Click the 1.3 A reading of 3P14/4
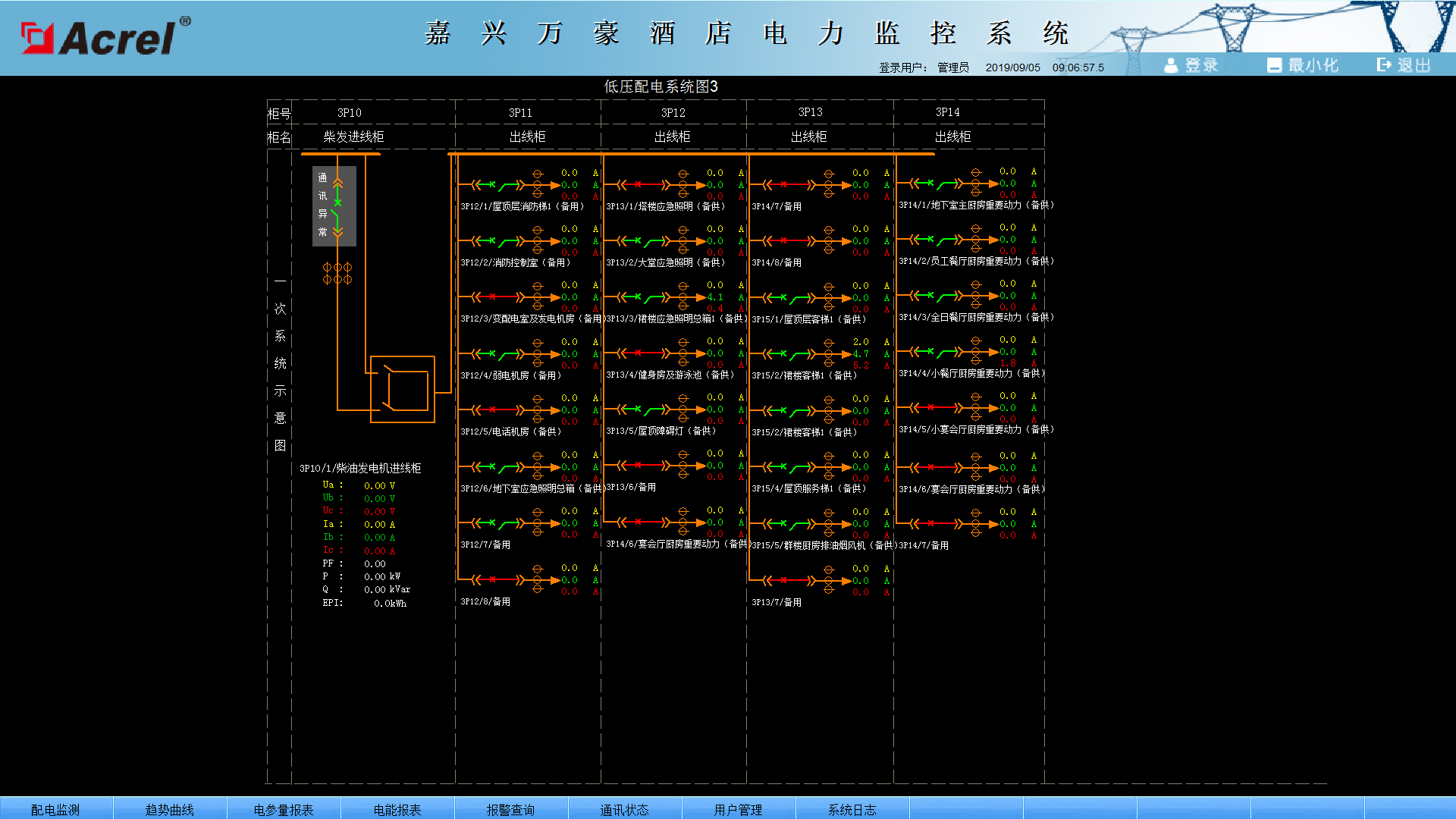 point(1008,363)
